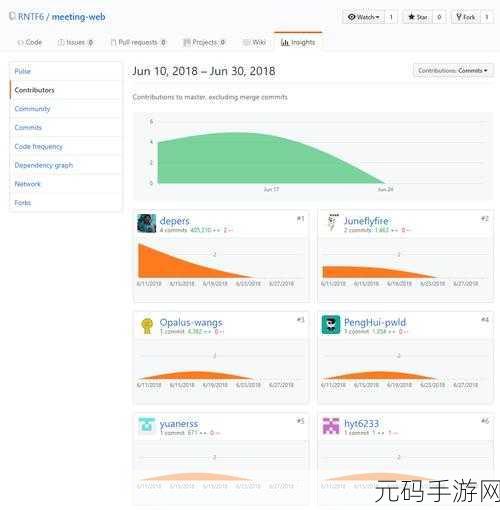Switch to the Projects tab

(204, 42)
